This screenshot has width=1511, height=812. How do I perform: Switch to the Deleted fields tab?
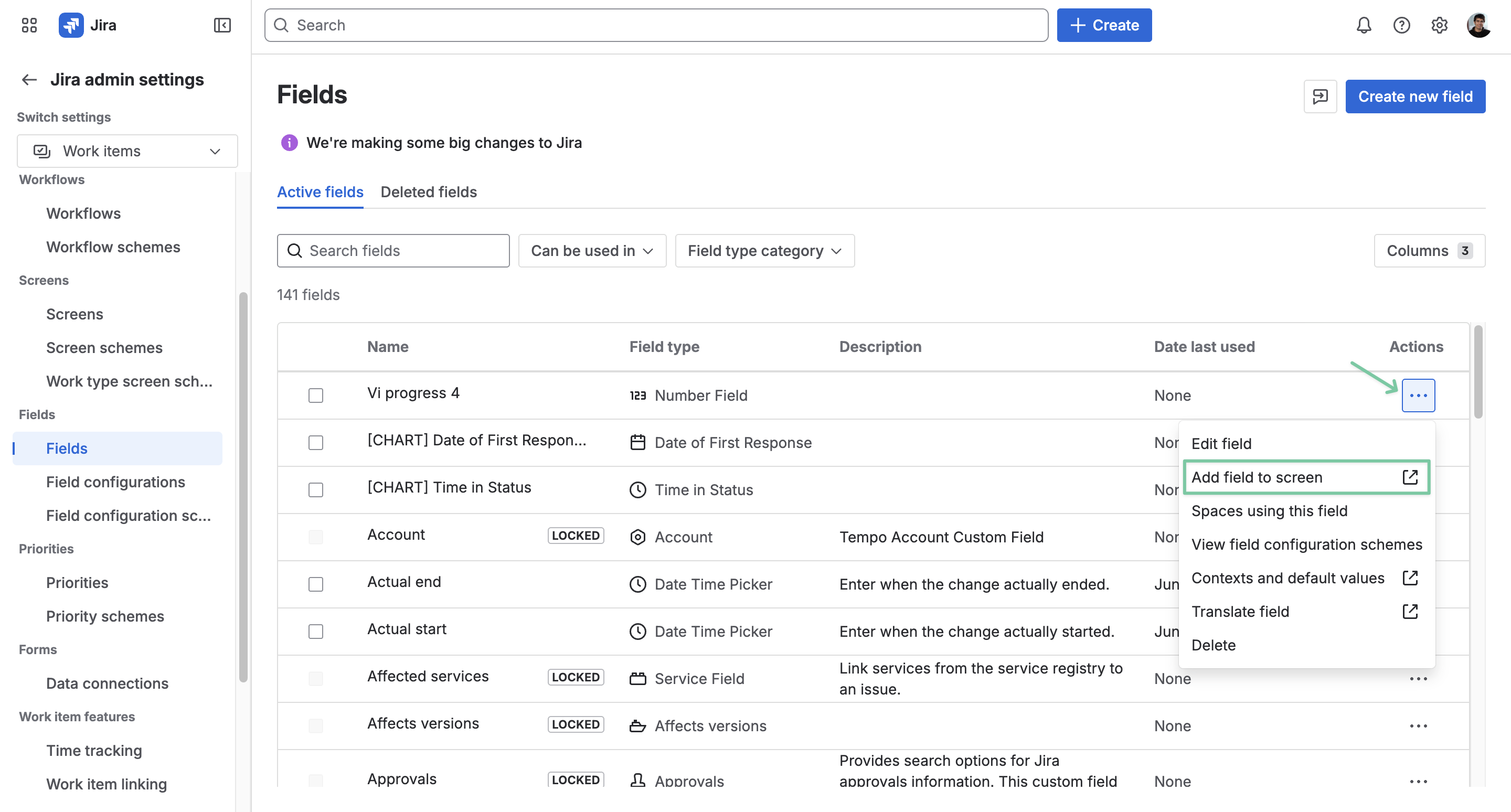pyautogui.click(x=428, y=191)
